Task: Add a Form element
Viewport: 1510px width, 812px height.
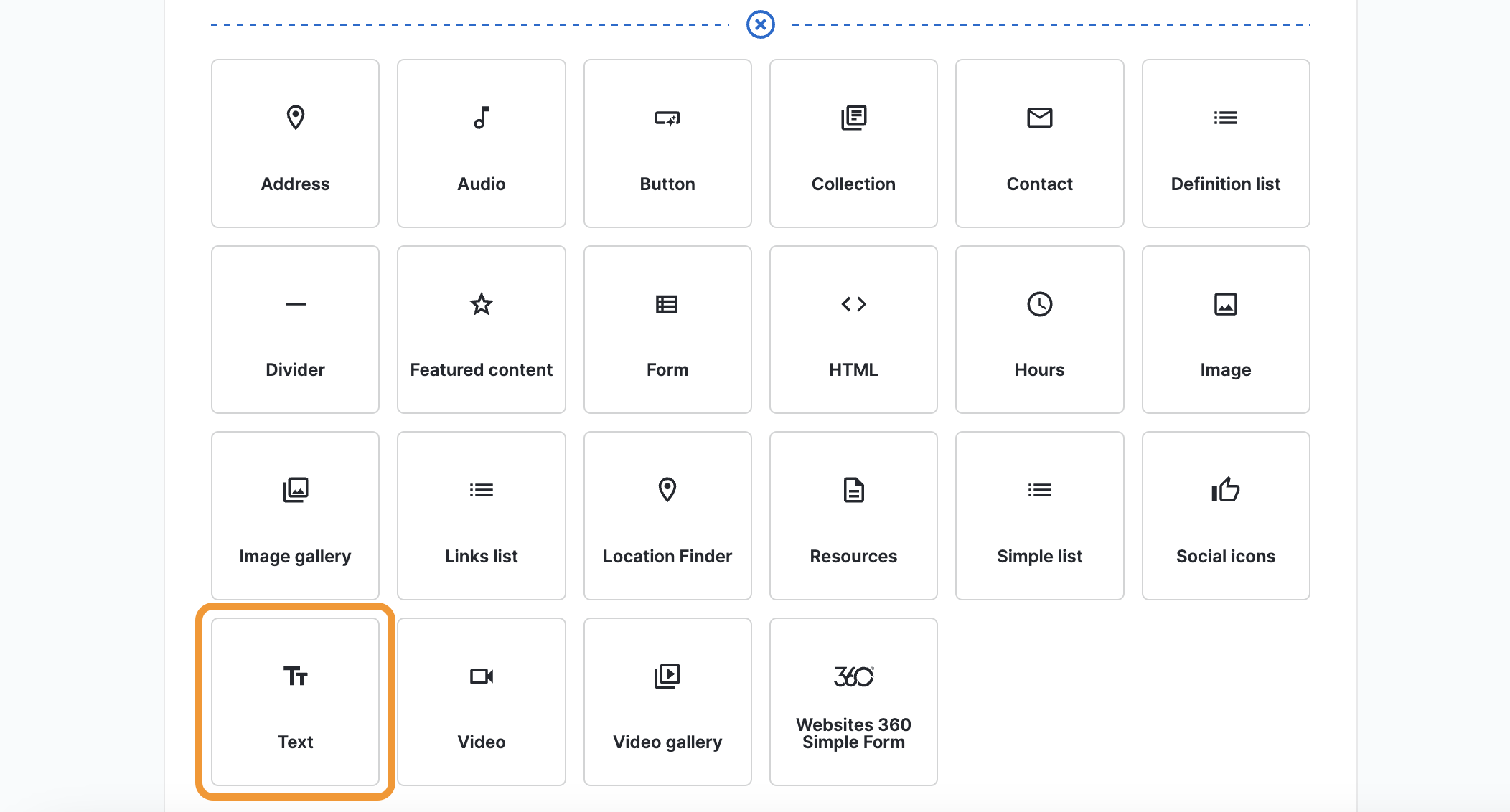Action: (667, 329)
